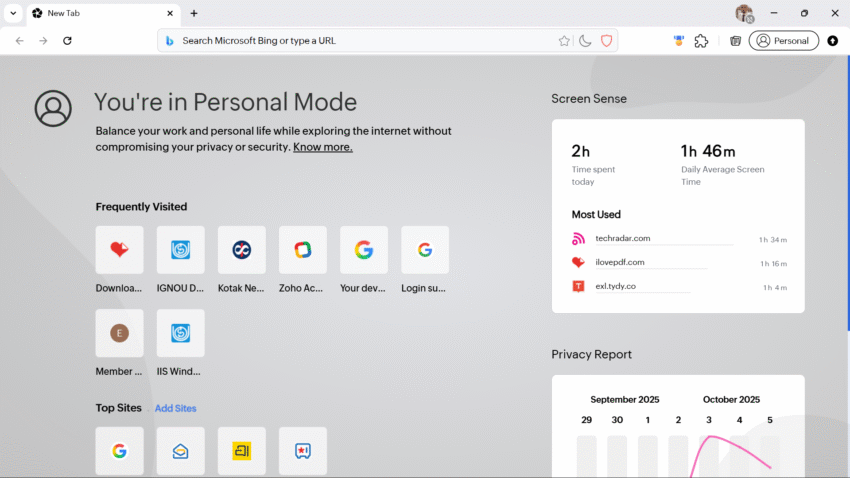Image resolution: width=850 pixels, height=478 pixels.
Task: Expand the tab search chevron
Action: click(x=13, y=13)
